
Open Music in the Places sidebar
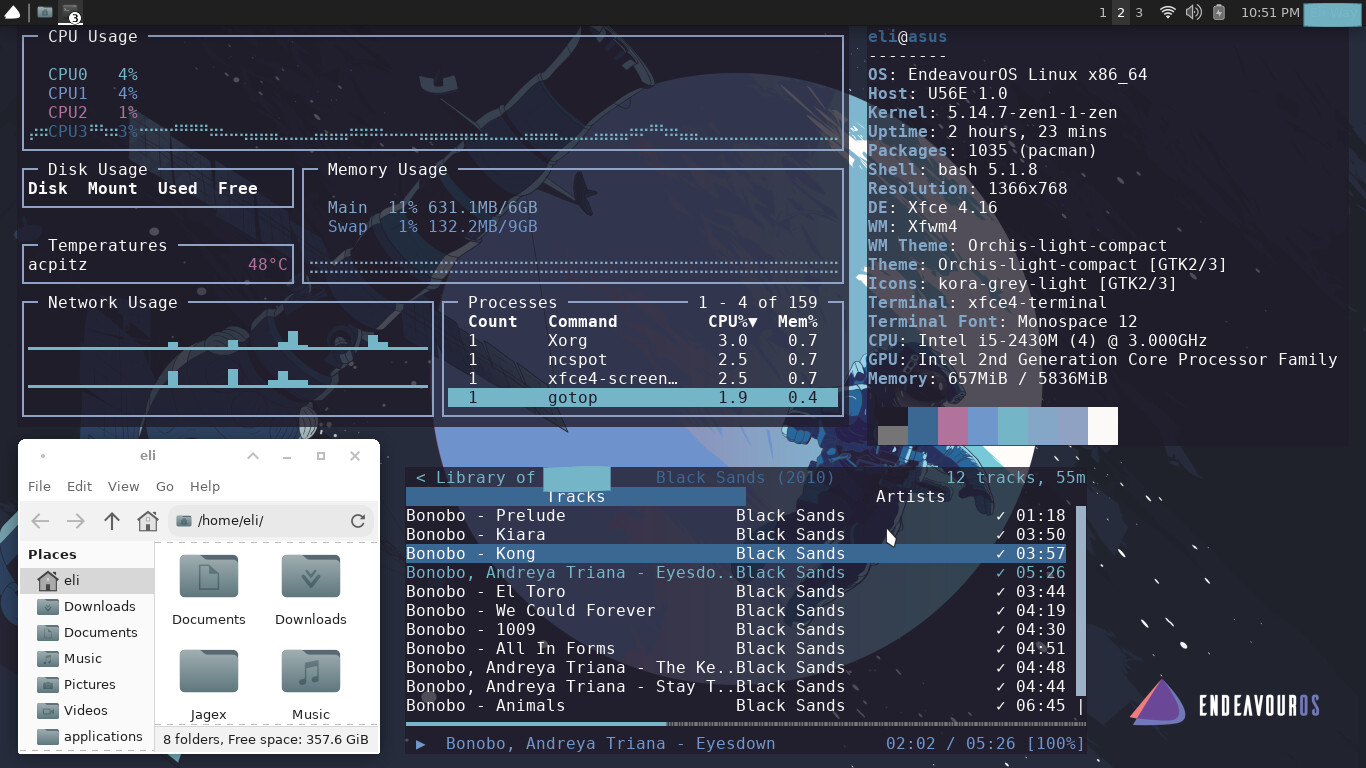pyautogui.click(x=87, y=658)
